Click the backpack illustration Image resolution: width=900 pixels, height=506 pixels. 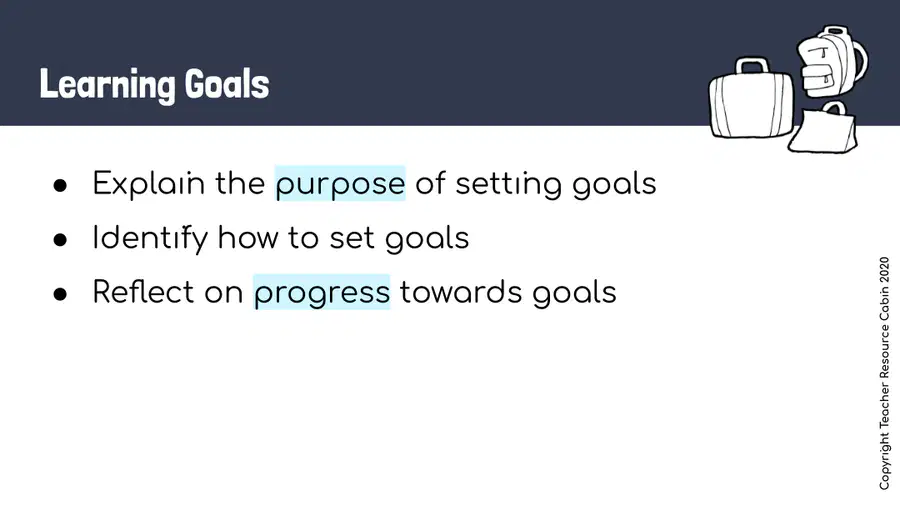point(831,62)
